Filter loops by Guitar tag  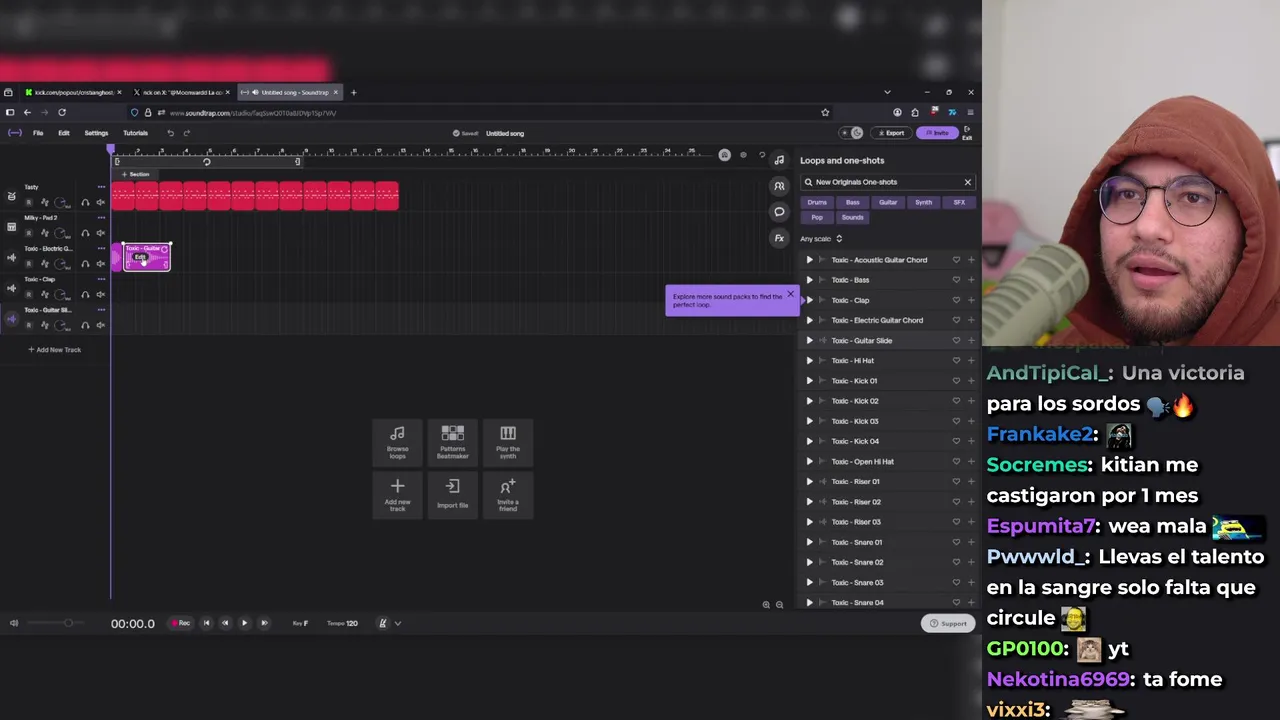coord(888,202)
